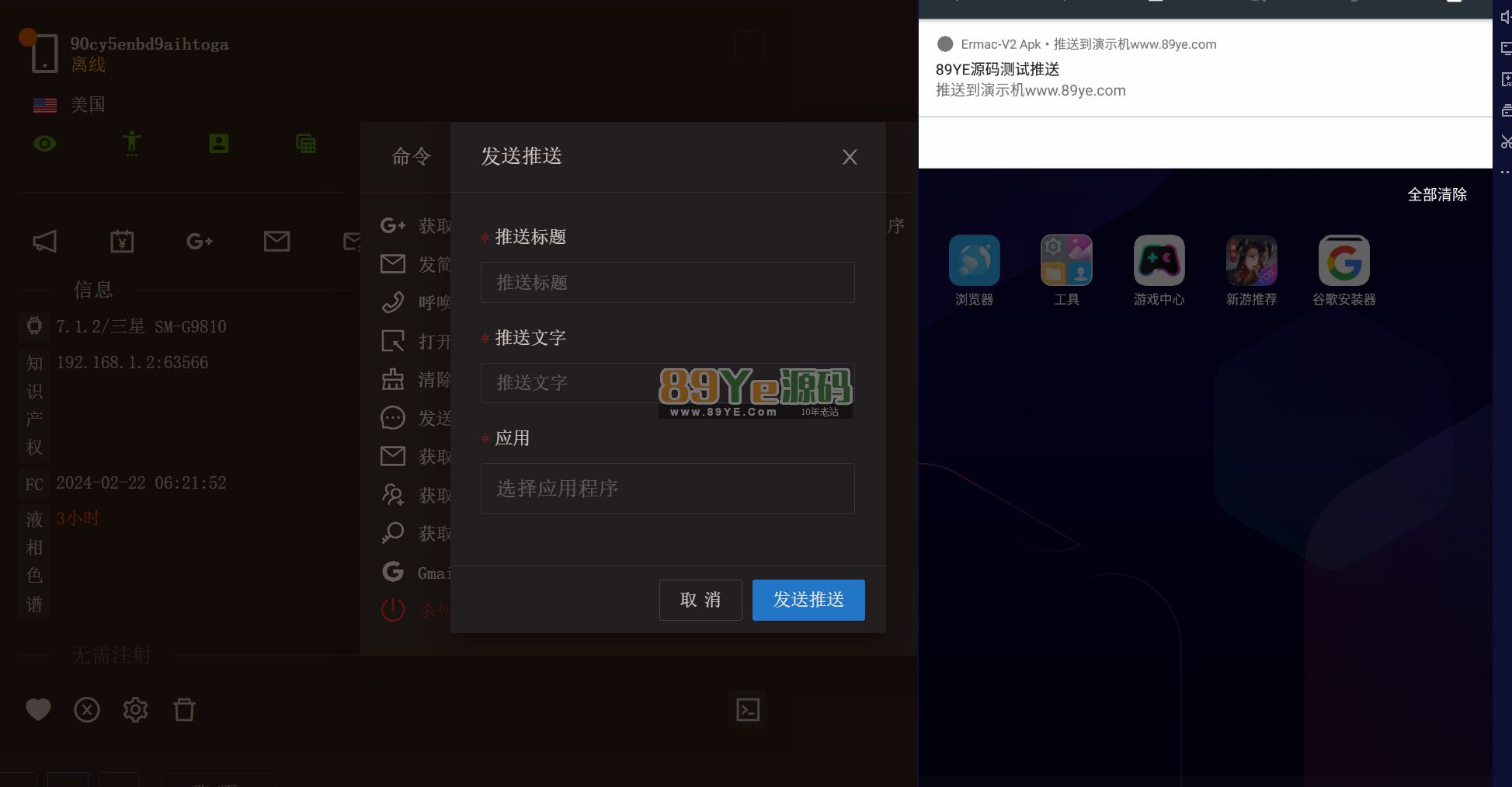Click the red power kill command
Image resolution: width=1512 pixels, height=787 pixels.
(393, 610)
